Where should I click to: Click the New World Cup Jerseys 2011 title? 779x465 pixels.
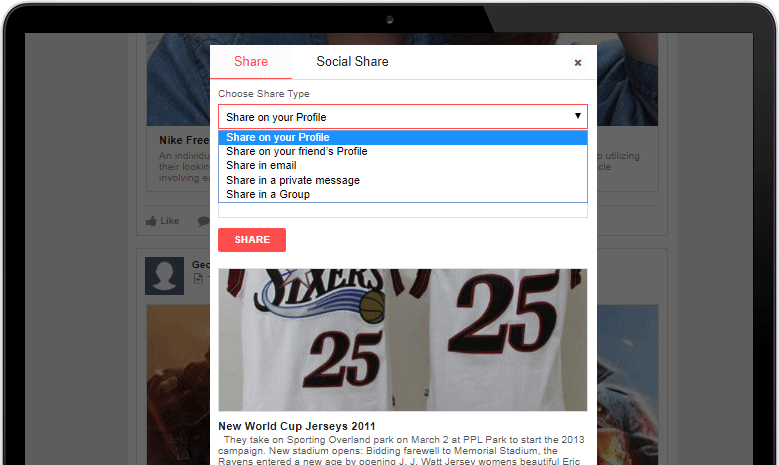point(297,426)
